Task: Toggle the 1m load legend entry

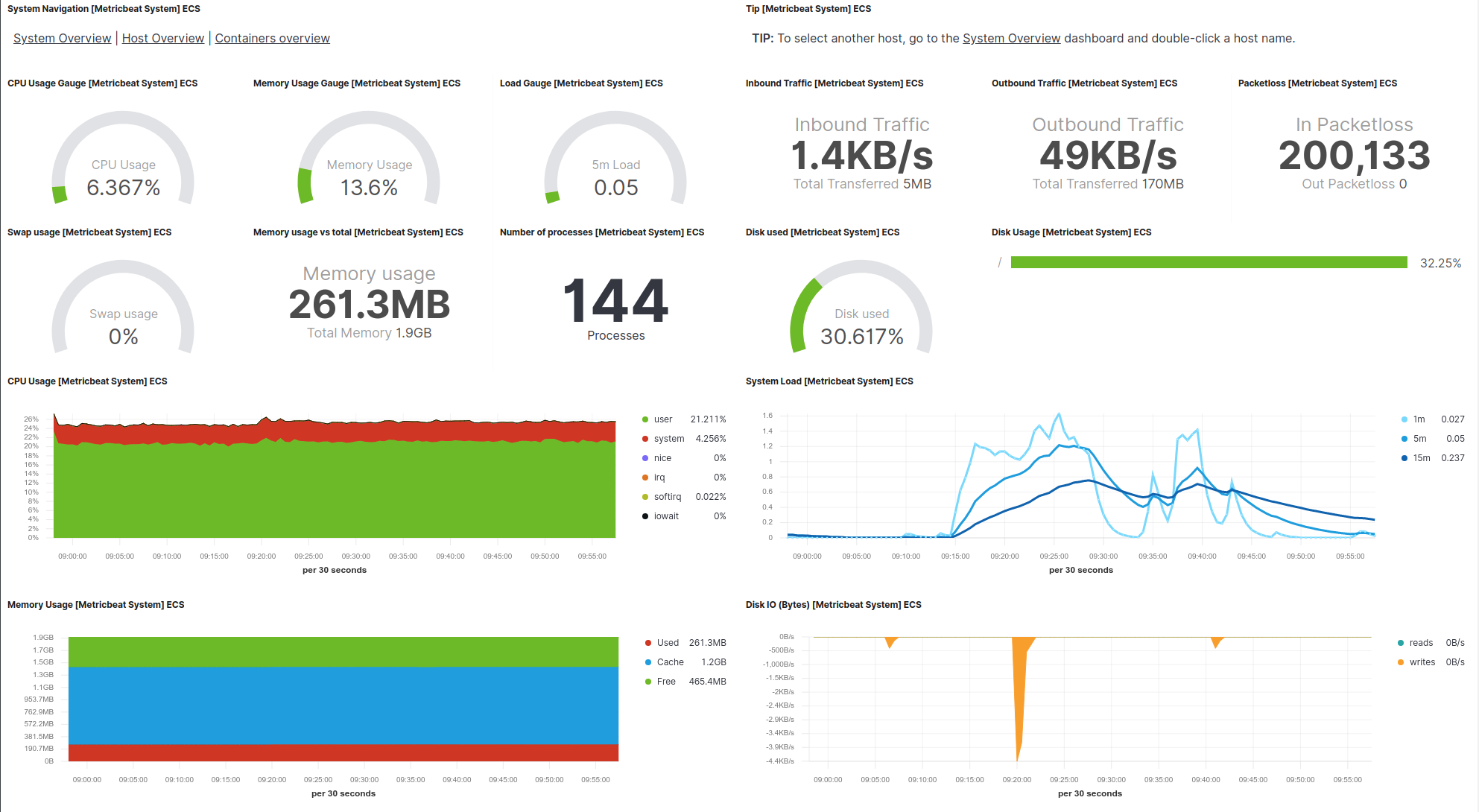Action: coord(1418,419)
